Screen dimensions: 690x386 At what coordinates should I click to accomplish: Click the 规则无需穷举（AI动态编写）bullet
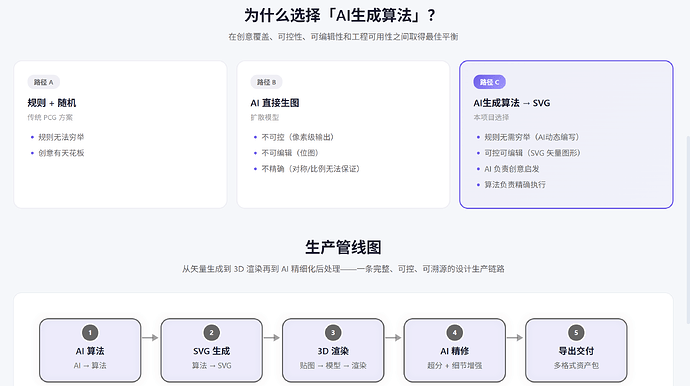532,137
